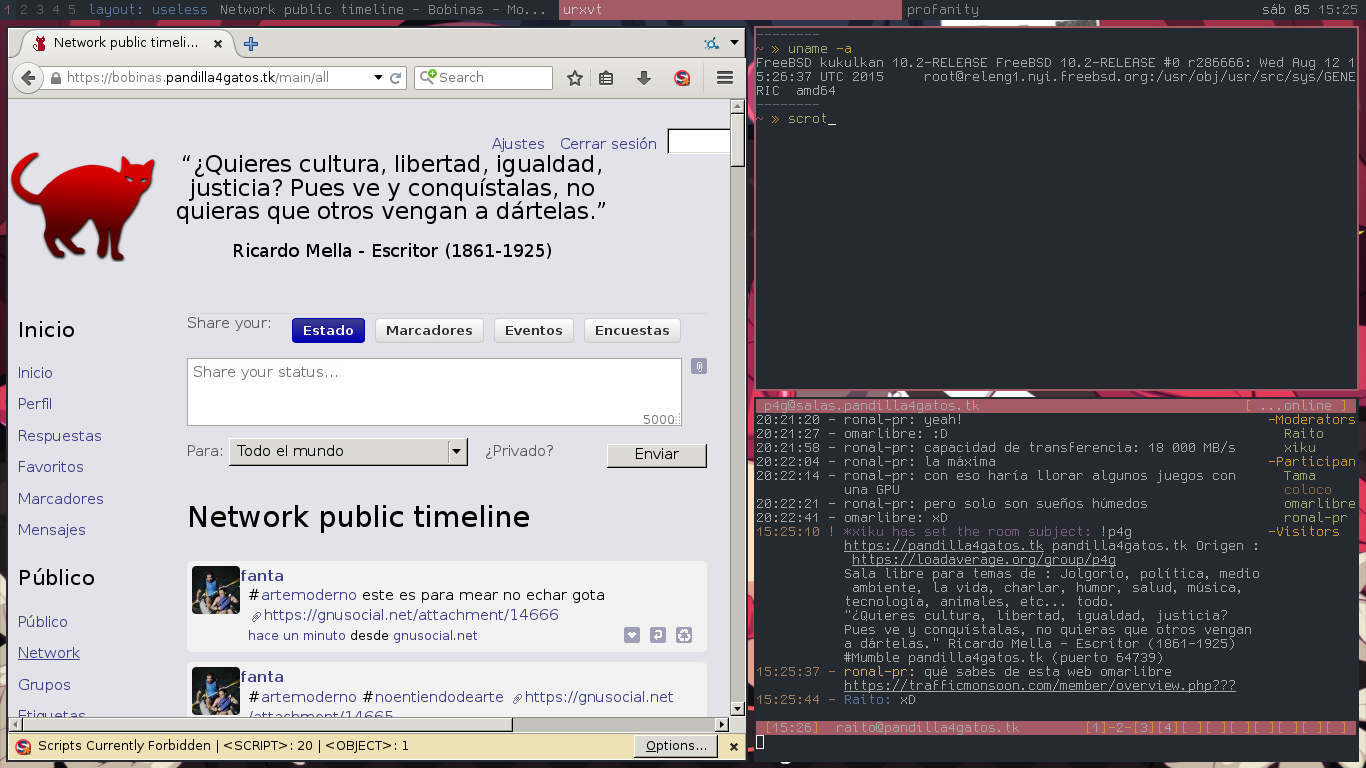Screen dimensions: 1366x768
Task: Open Público timeline sidebar link
Action: click(x=43, y=622)
